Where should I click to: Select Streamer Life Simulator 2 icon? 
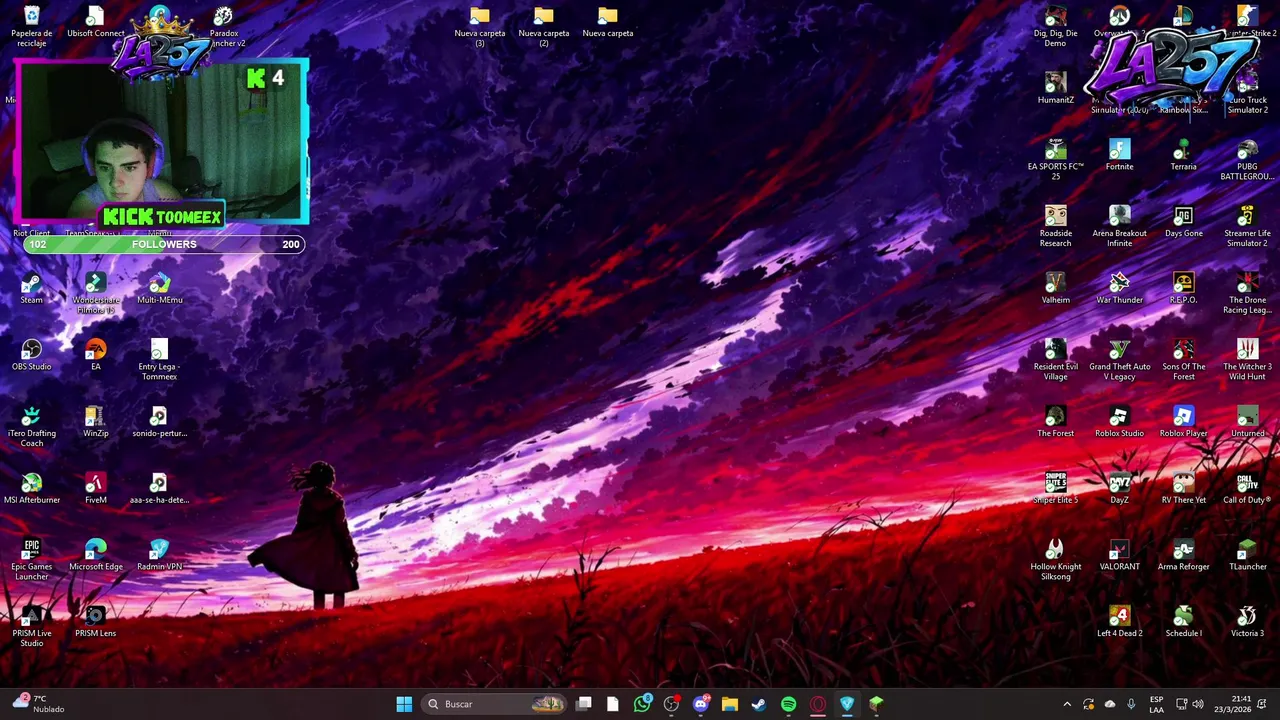tap(1248, 226)
